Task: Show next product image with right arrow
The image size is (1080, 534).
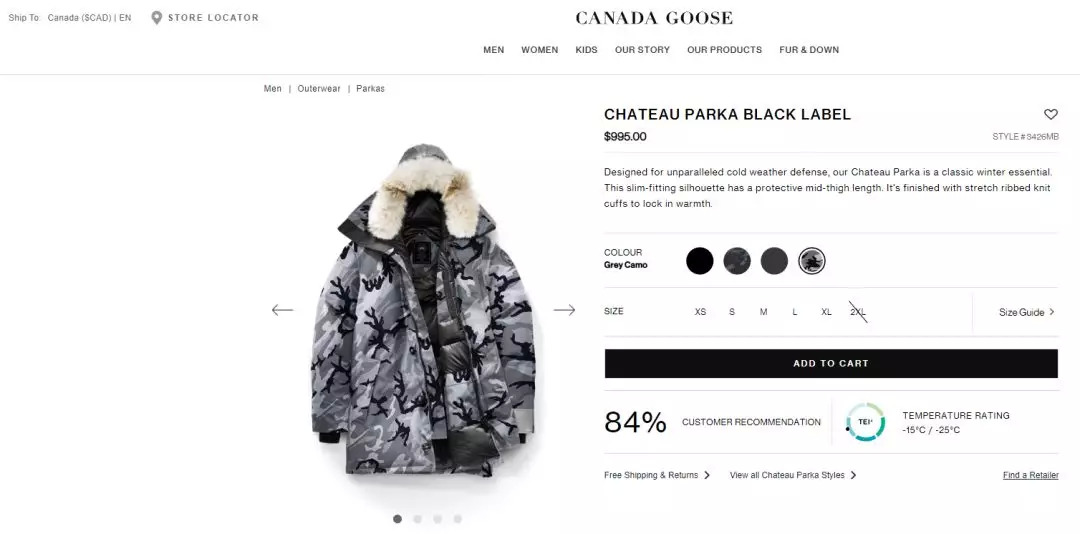Action: (x=564, y=310)
